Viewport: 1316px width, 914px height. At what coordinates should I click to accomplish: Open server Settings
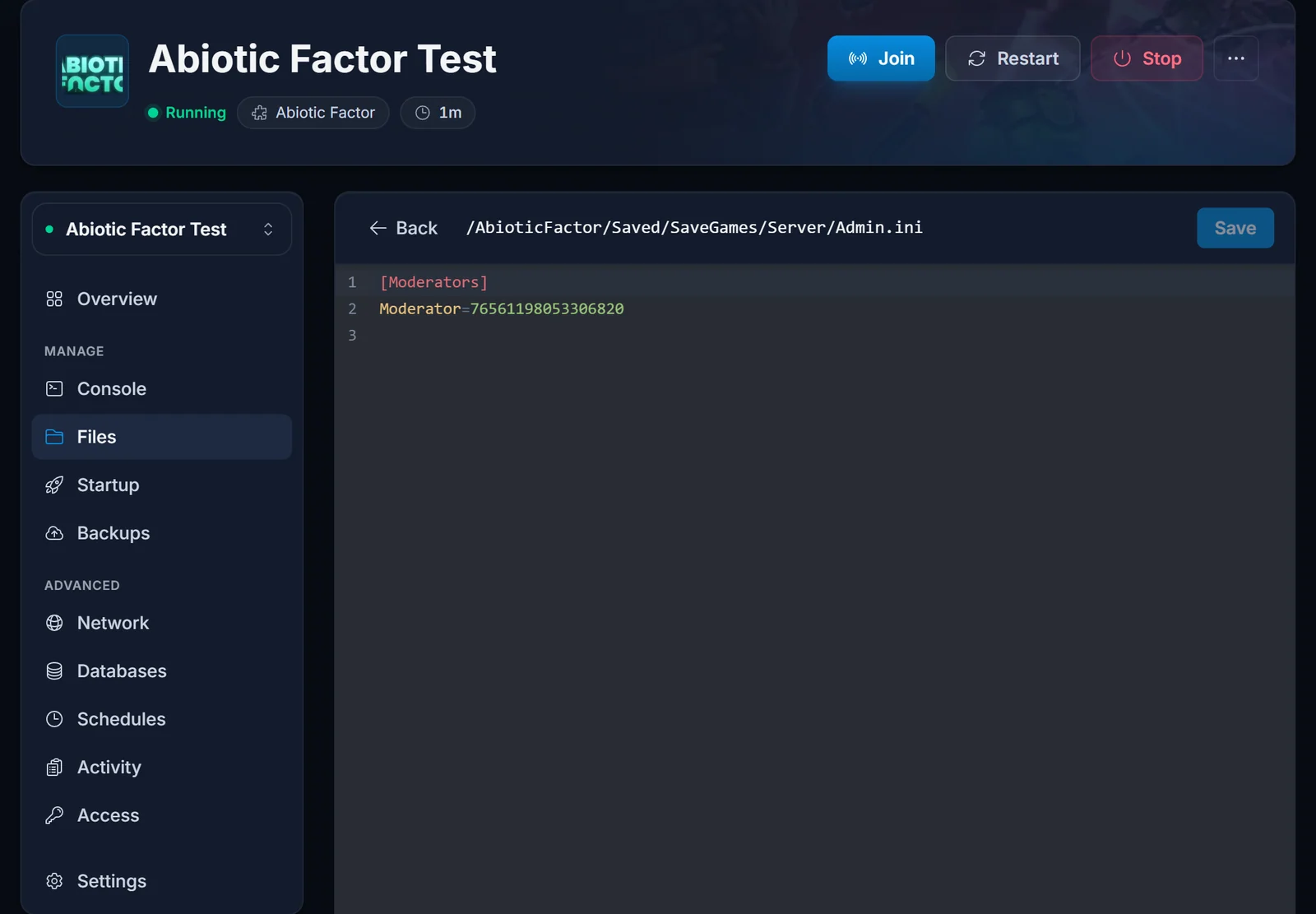pos(162,881)
